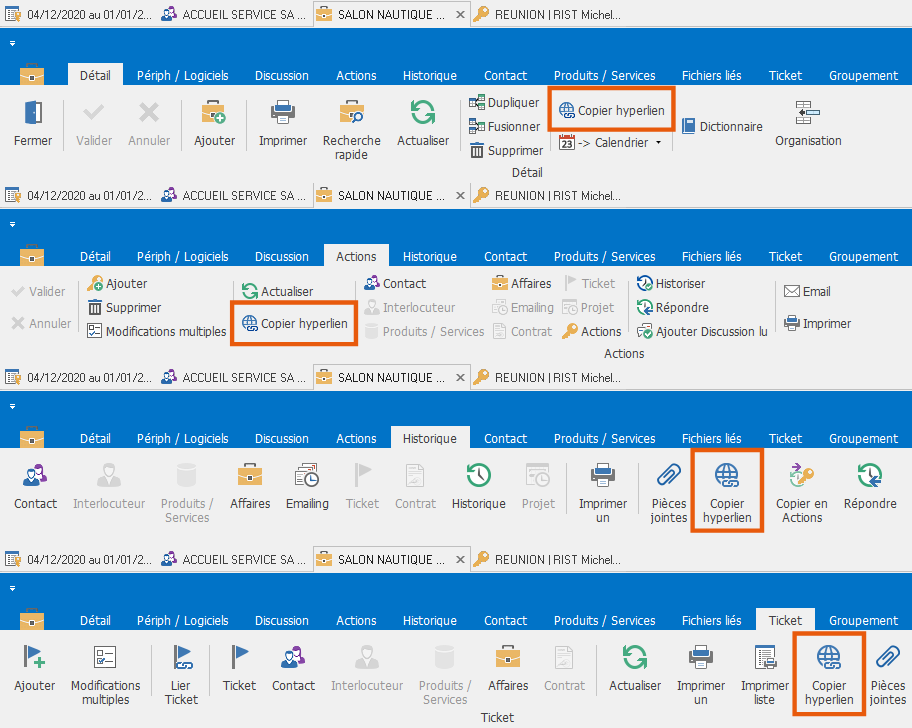Close the SALON NAUTIQUE tab in top row

(459, 15)
